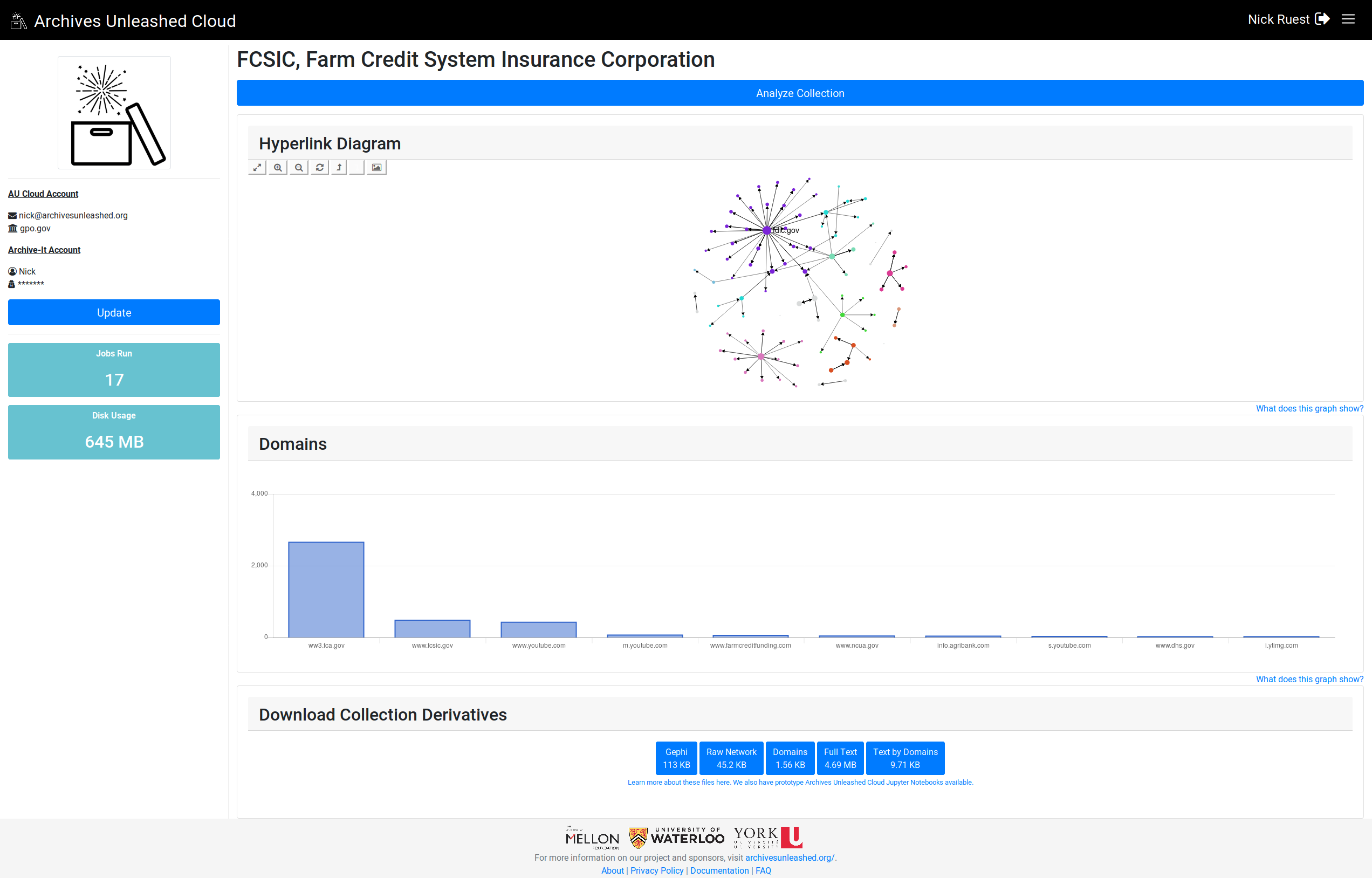
Task: Download the Full Text 4.69 MB file
Action: tap(840, 758)
